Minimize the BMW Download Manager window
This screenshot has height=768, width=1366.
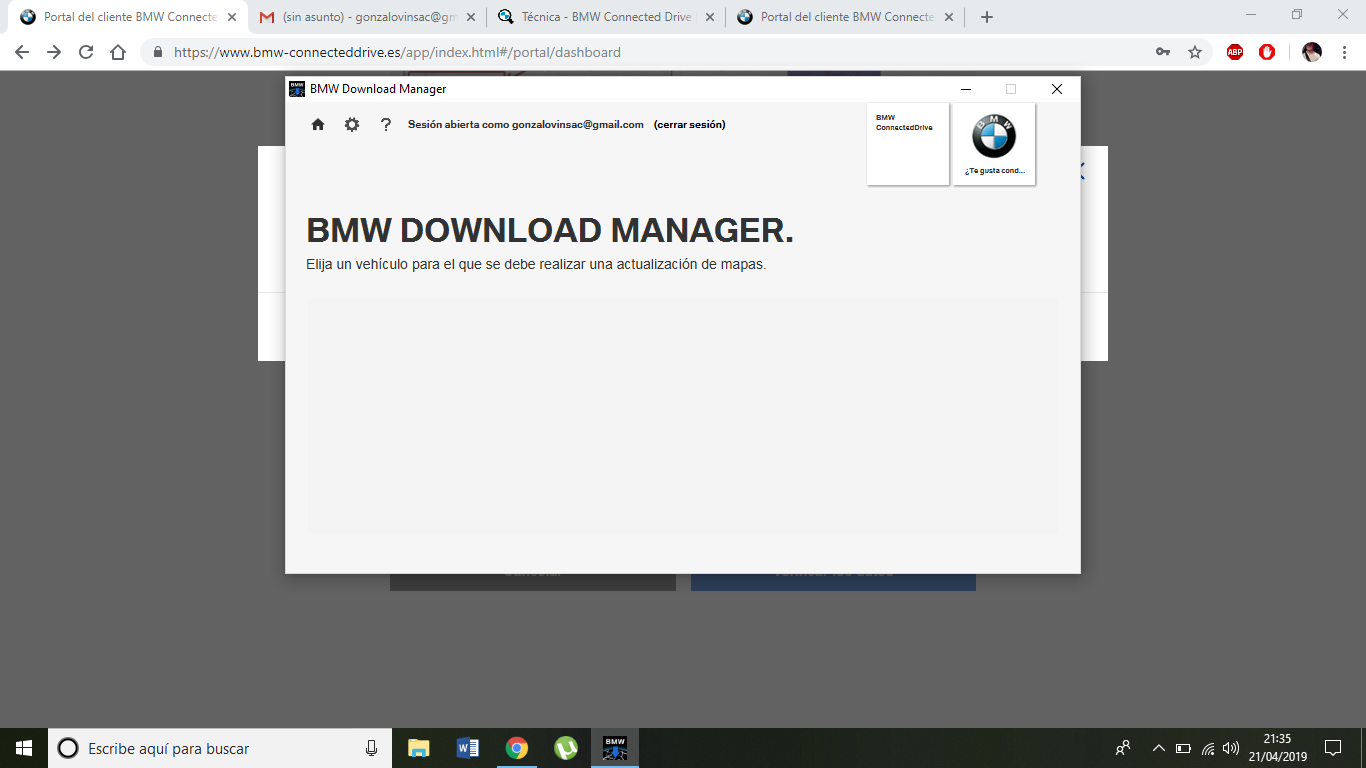coord(966,89)
